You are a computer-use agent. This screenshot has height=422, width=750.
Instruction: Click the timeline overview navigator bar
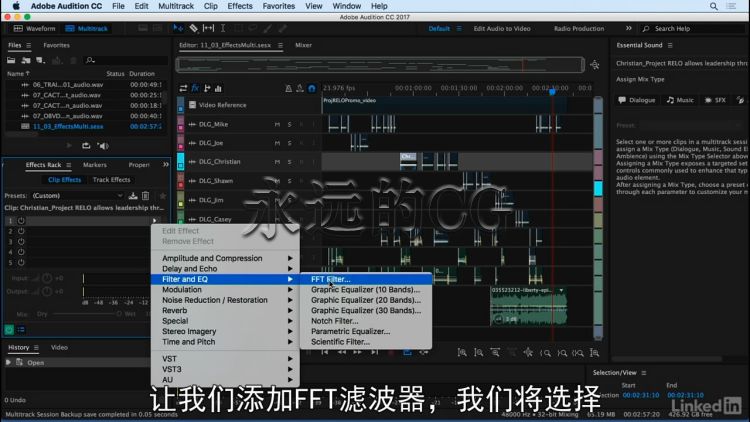[x=380, y=65]
